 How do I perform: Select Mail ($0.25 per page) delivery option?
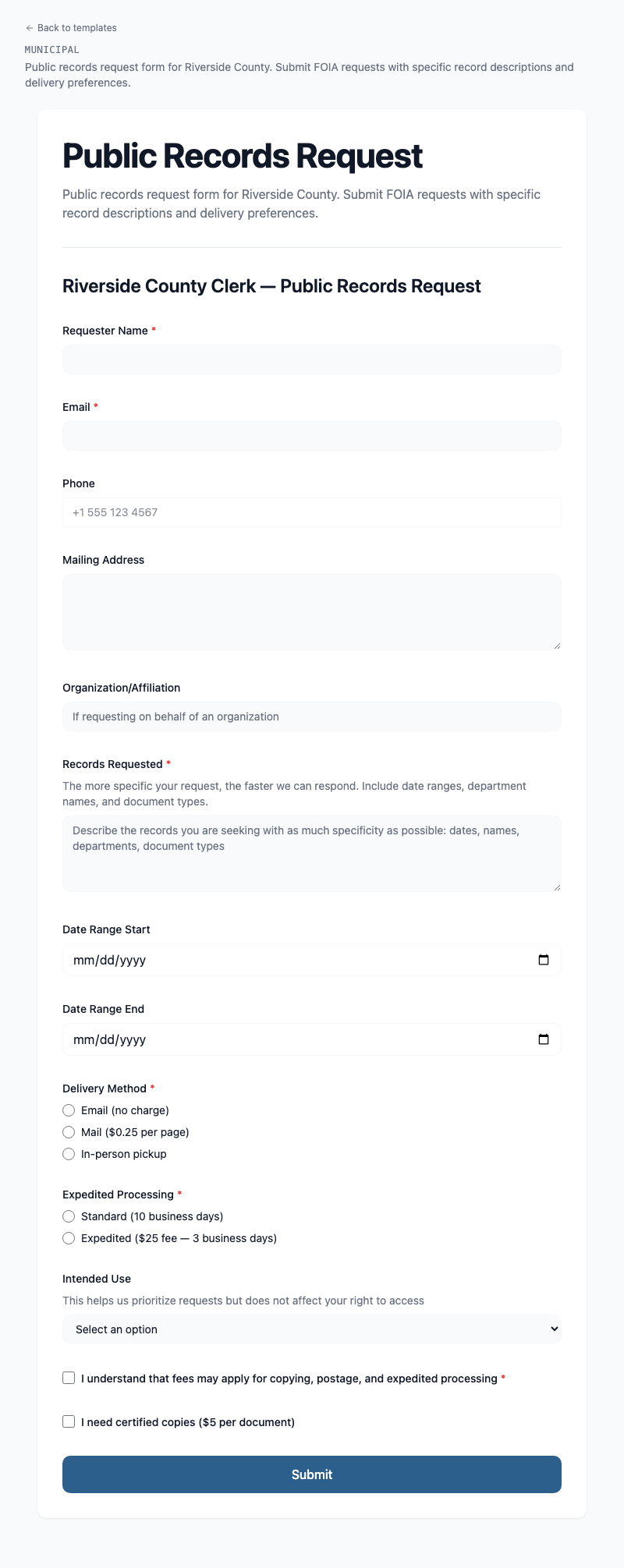[x=69, y=1132]
